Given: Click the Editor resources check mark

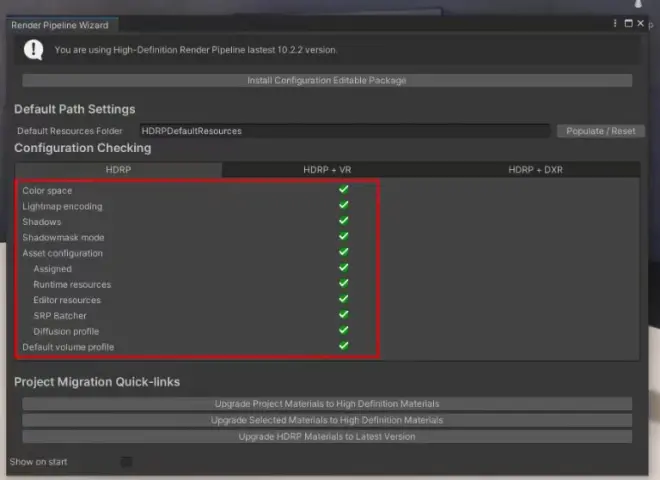Looking at the screenshot, I should coord(344,299).
